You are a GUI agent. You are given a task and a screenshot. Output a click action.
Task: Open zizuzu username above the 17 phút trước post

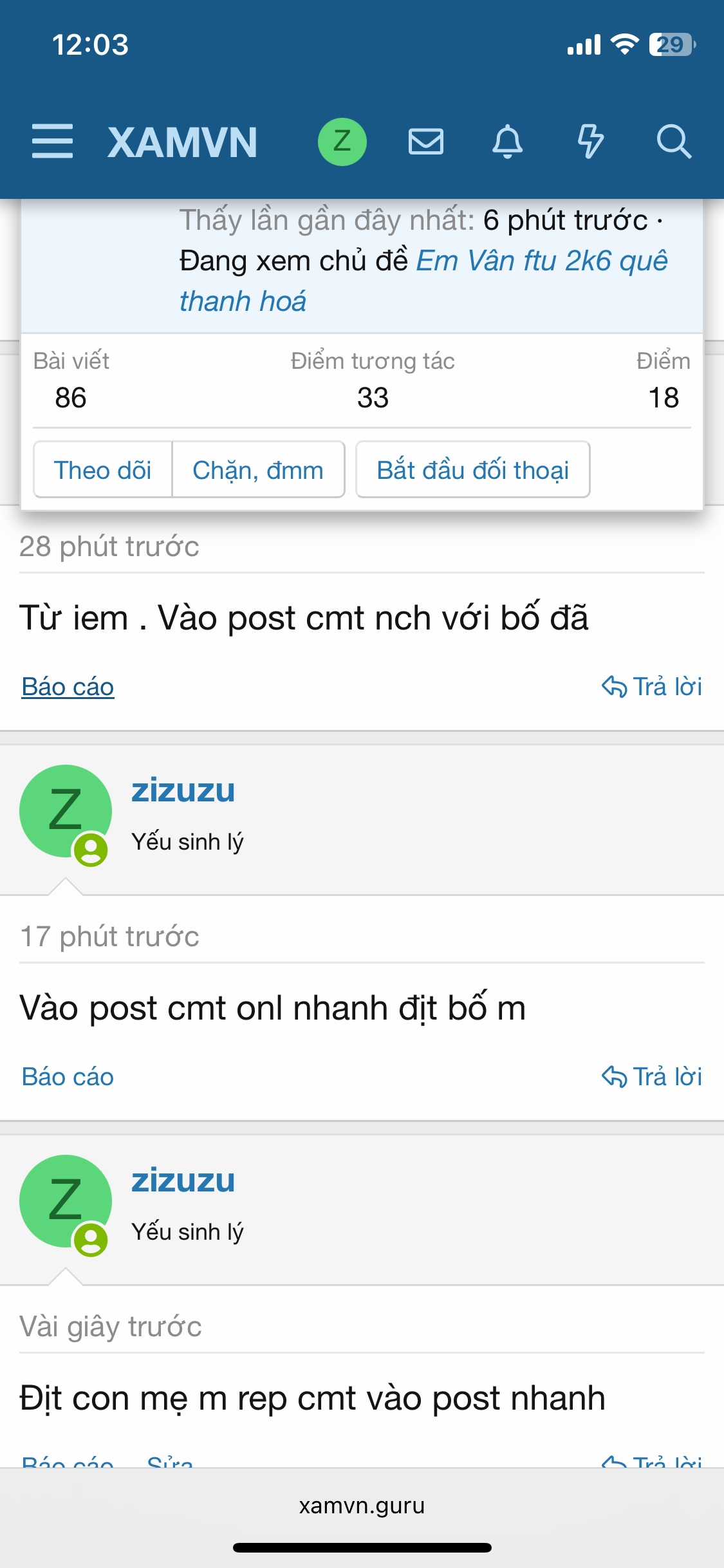[183, 790]
